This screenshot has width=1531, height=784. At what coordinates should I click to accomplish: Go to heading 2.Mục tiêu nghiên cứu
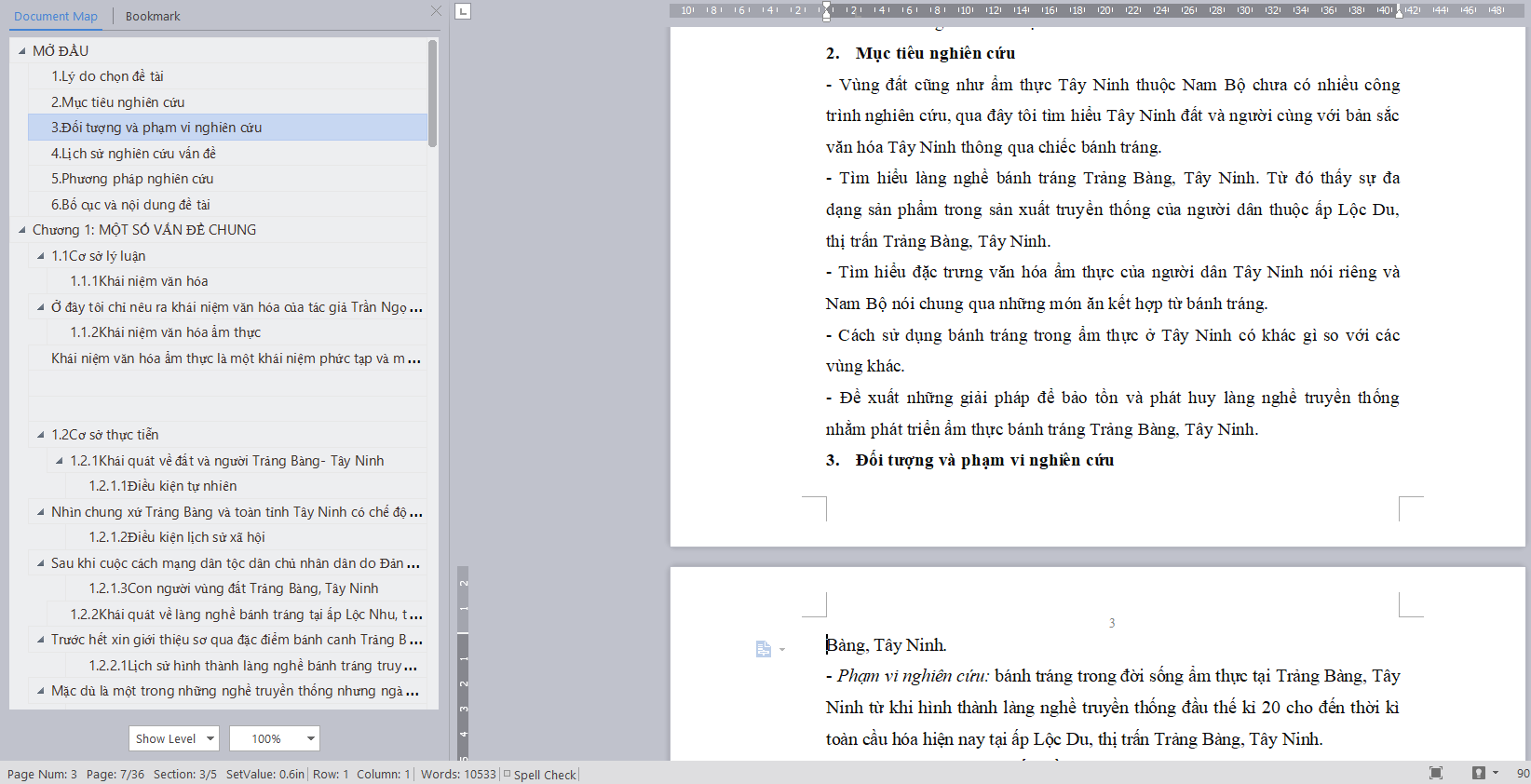227,102
